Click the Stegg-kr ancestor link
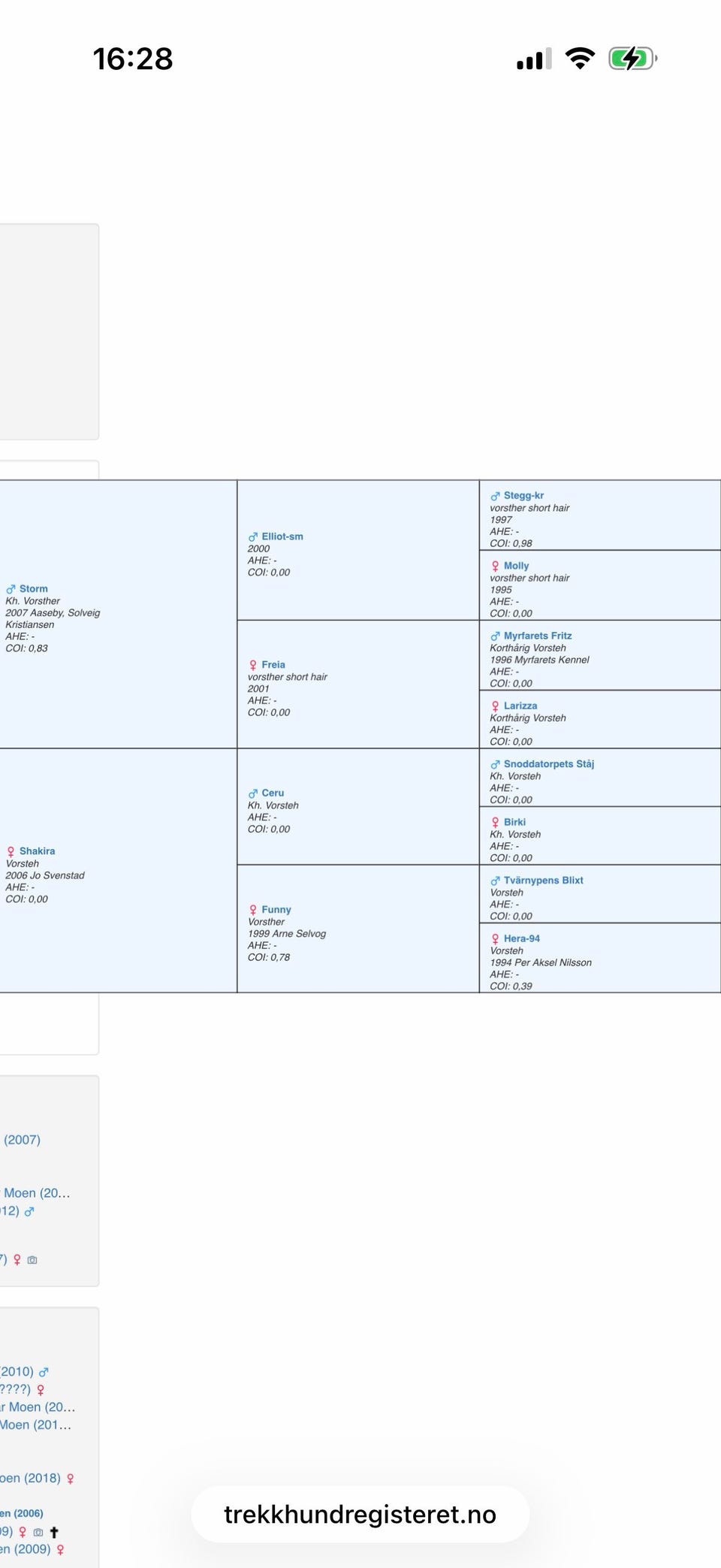 point(523,496)
